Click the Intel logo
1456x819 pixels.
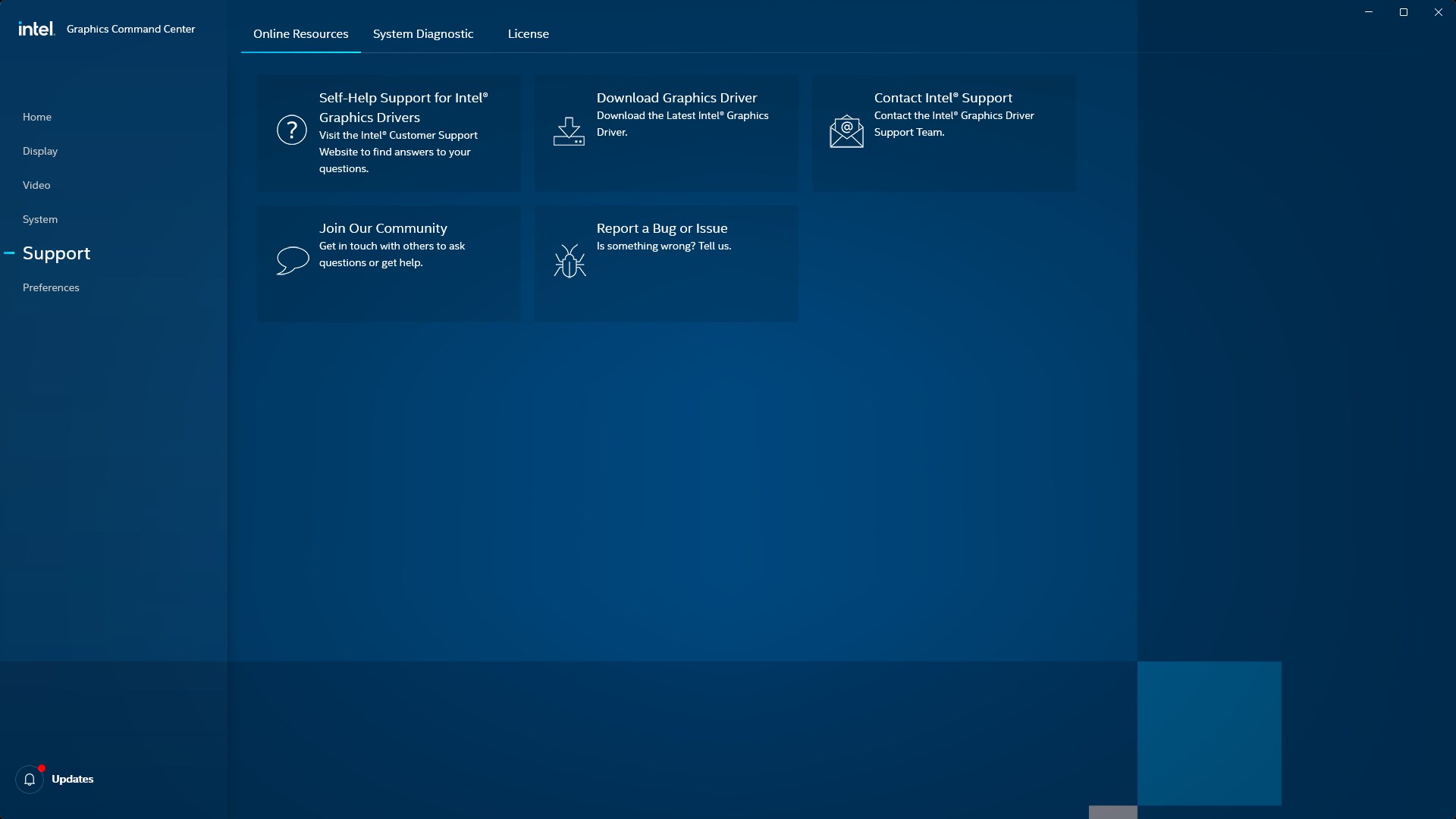point(35,28)
